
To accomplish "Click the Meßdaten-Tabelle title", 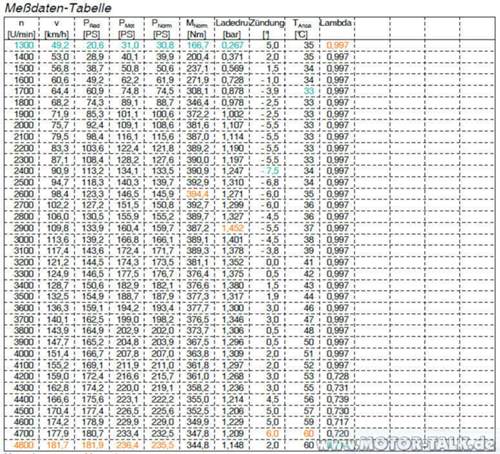I will (x=58, y=8).
